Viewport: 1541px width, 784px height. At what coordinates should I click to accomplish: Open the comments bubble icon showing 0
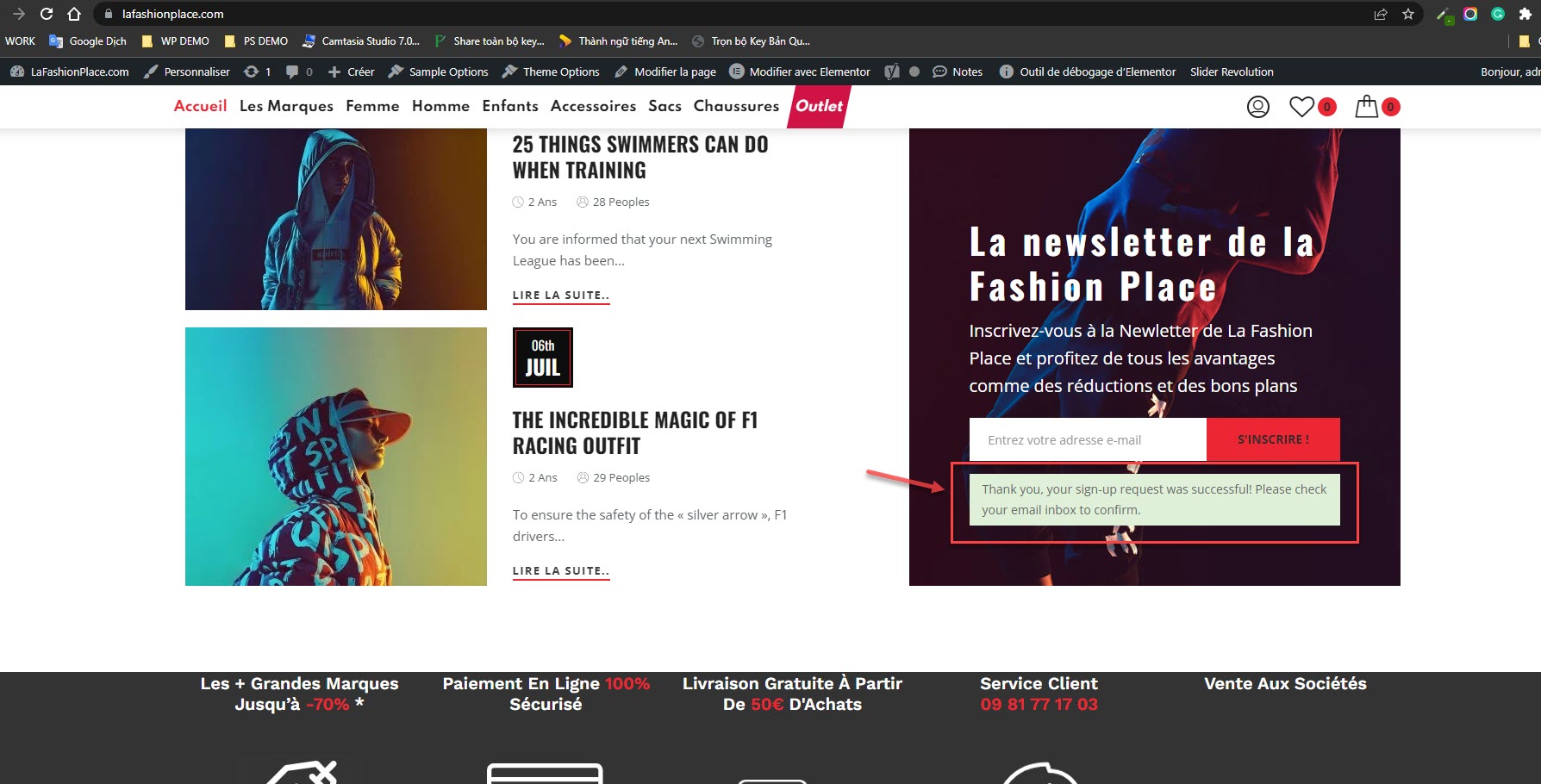click(299, 72)
